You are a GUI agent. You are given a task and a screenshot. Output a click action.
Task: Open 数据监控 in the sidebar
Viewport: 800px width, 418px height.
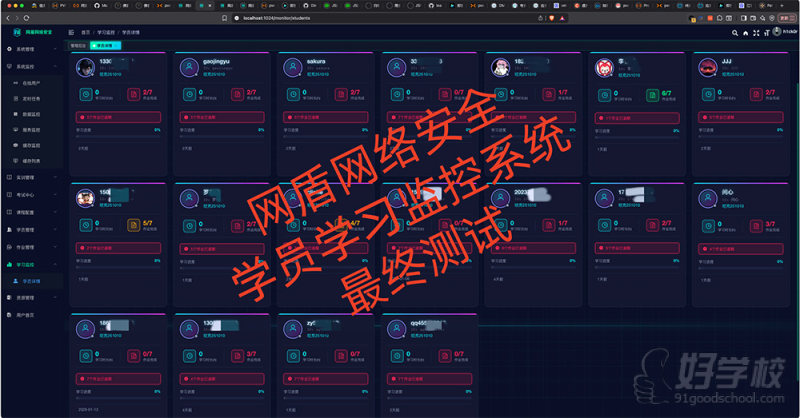coord(32,114)
